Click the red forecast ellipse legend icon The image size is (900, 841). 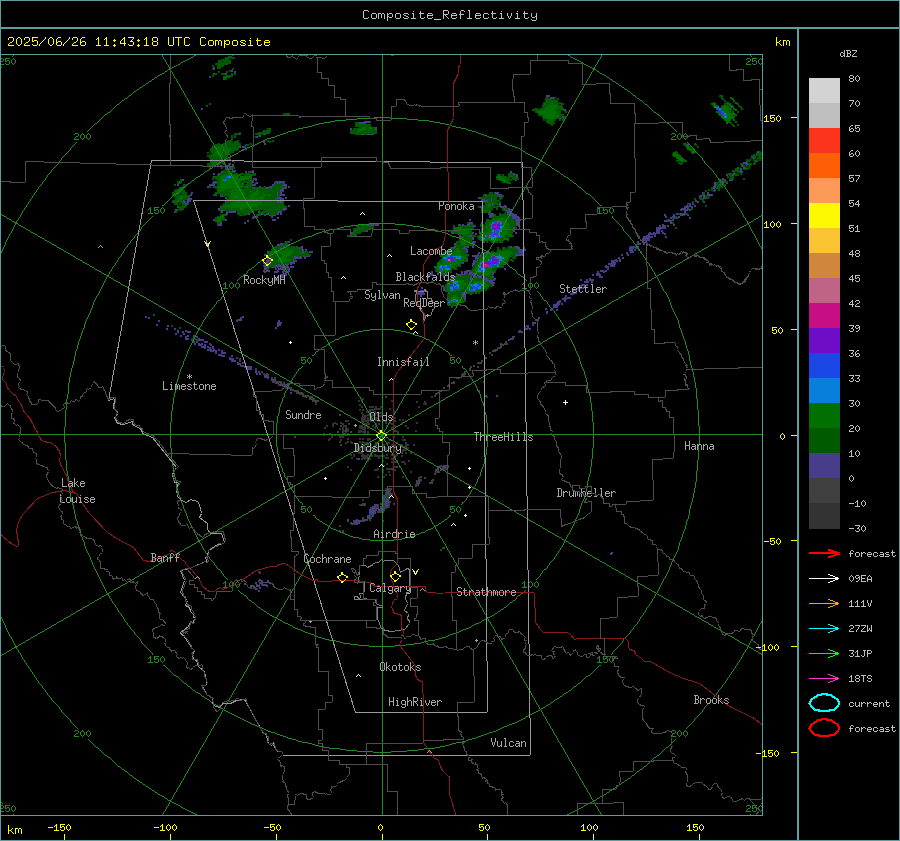[x=824, y=728]
